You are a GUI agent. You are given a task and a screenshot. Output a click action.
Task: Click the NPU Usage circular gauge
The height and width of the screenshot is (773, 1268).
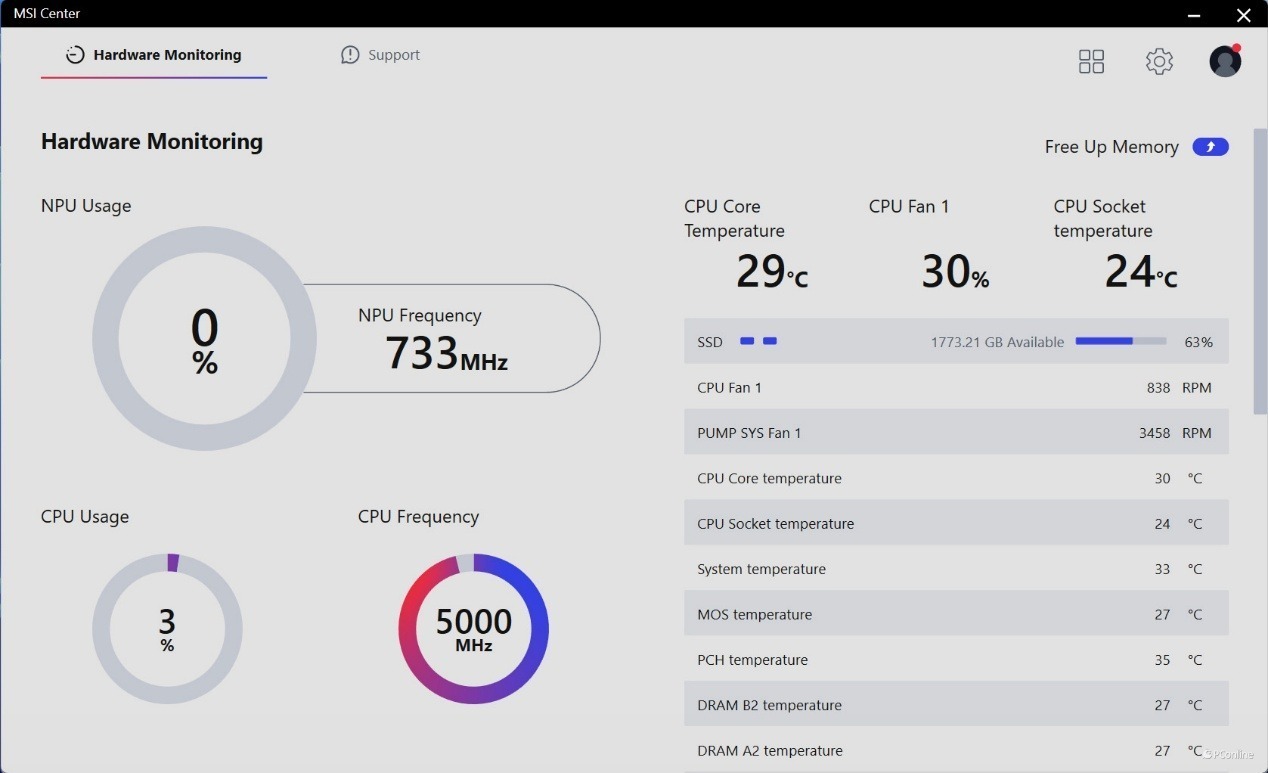coord(205,339)
